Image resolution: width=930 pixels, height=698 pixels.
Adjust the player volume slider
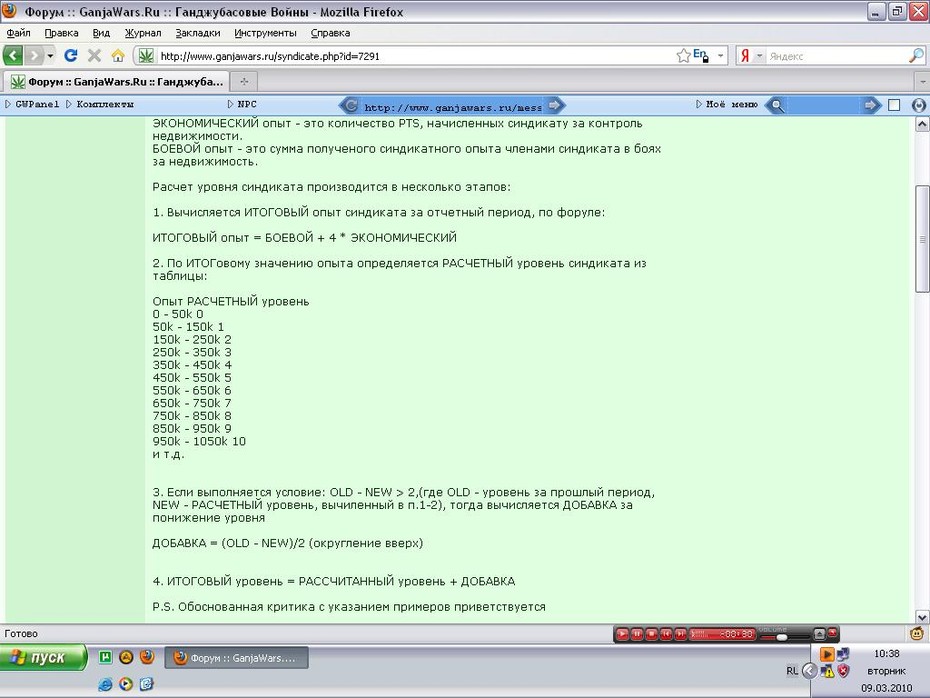tap(782, 636)
